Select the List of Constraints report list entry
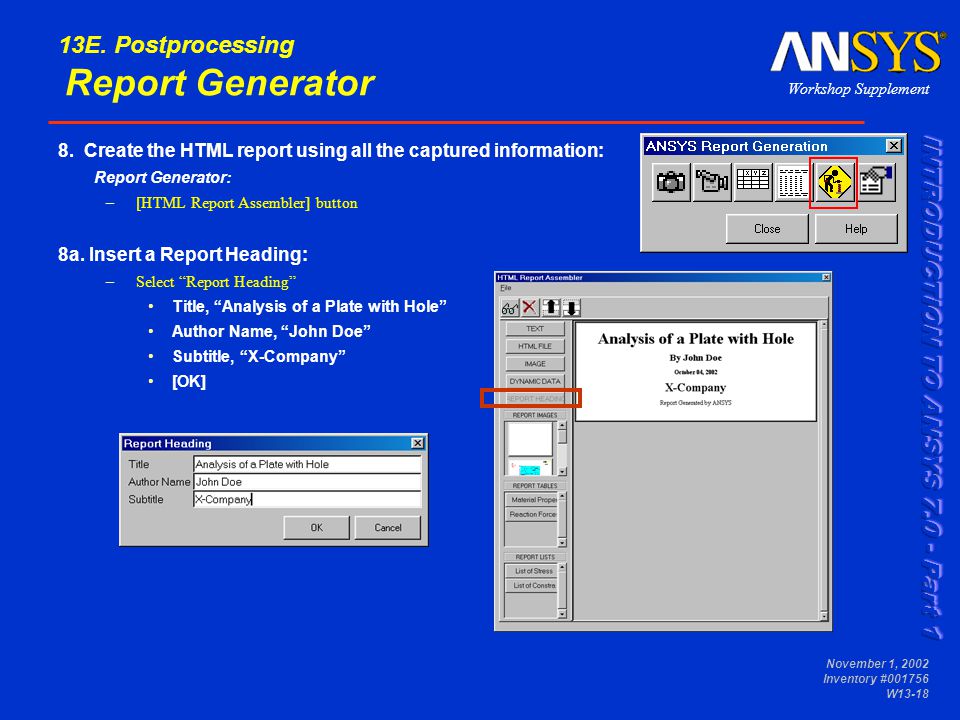The height and width of the screenshot is (720, 960). tap(531, 586)
